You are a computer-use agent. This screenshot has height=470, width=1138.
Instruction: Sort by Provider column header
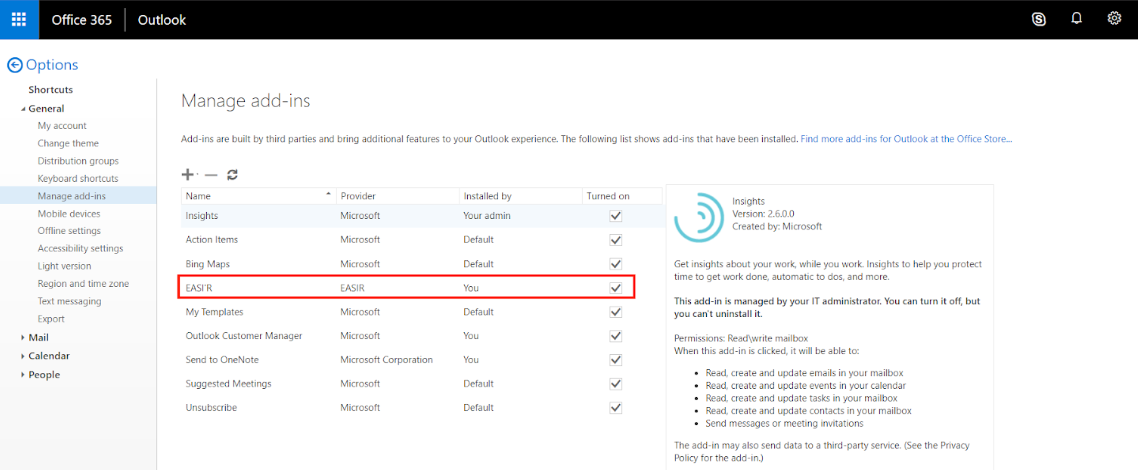coord(398,196)
